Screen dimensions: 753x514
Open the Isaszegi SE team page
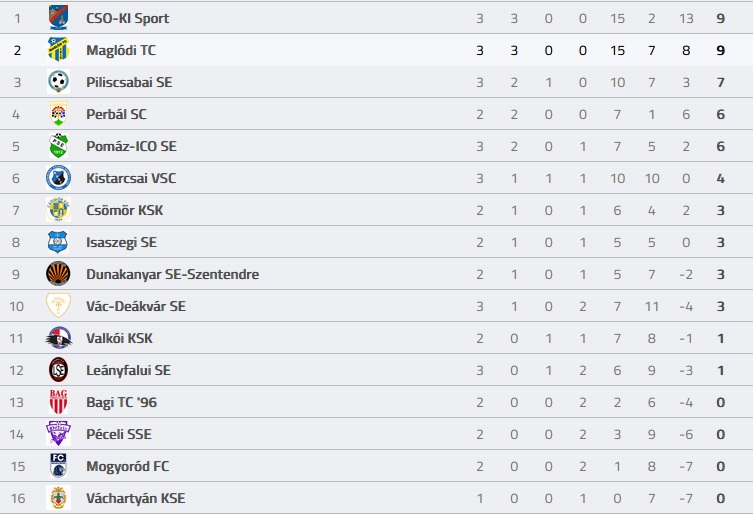(x=121, y=242)
